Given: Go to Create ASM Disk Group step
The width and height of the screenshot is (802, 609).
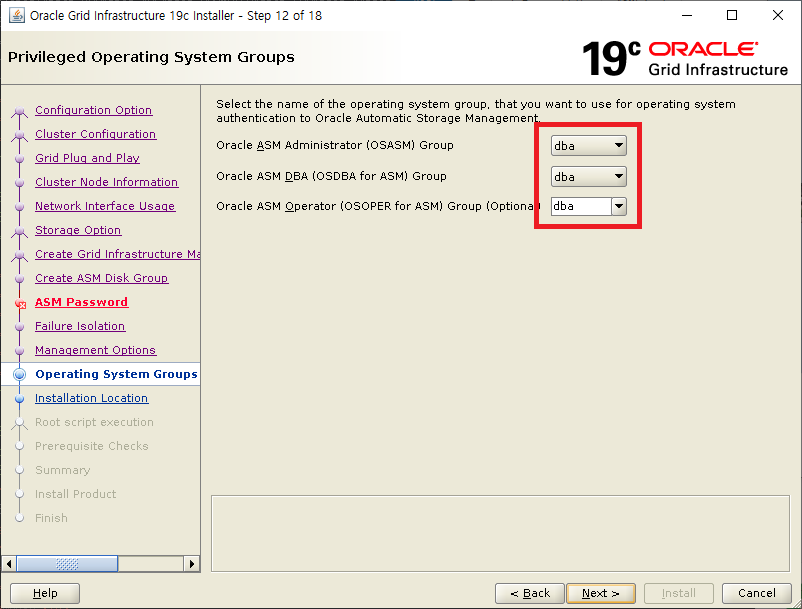Looking at the screenshot, I should coord(102,278).
